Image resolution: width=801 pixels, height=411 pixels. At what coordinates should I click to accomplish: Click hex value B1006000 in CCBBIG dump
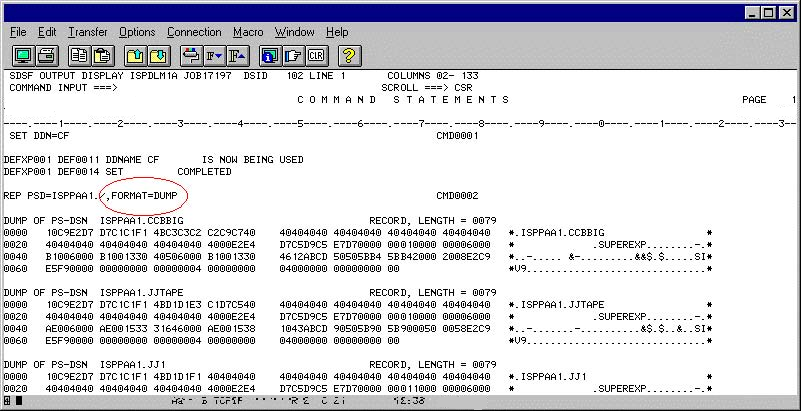(x=69, y=257)
